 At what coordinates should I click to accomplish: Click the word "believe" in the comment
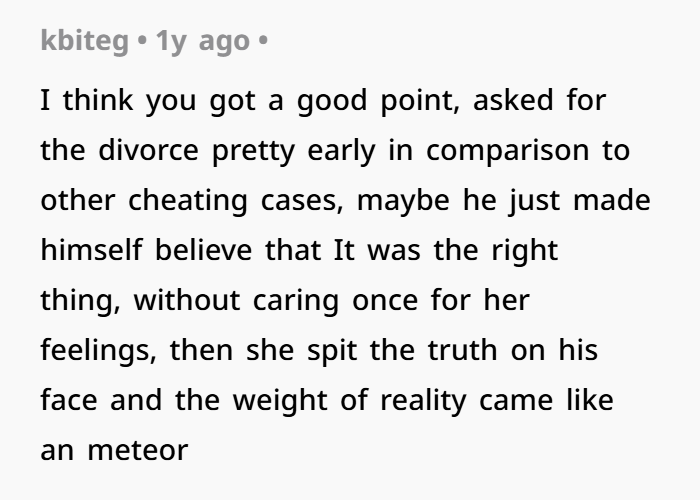point(203,250)
